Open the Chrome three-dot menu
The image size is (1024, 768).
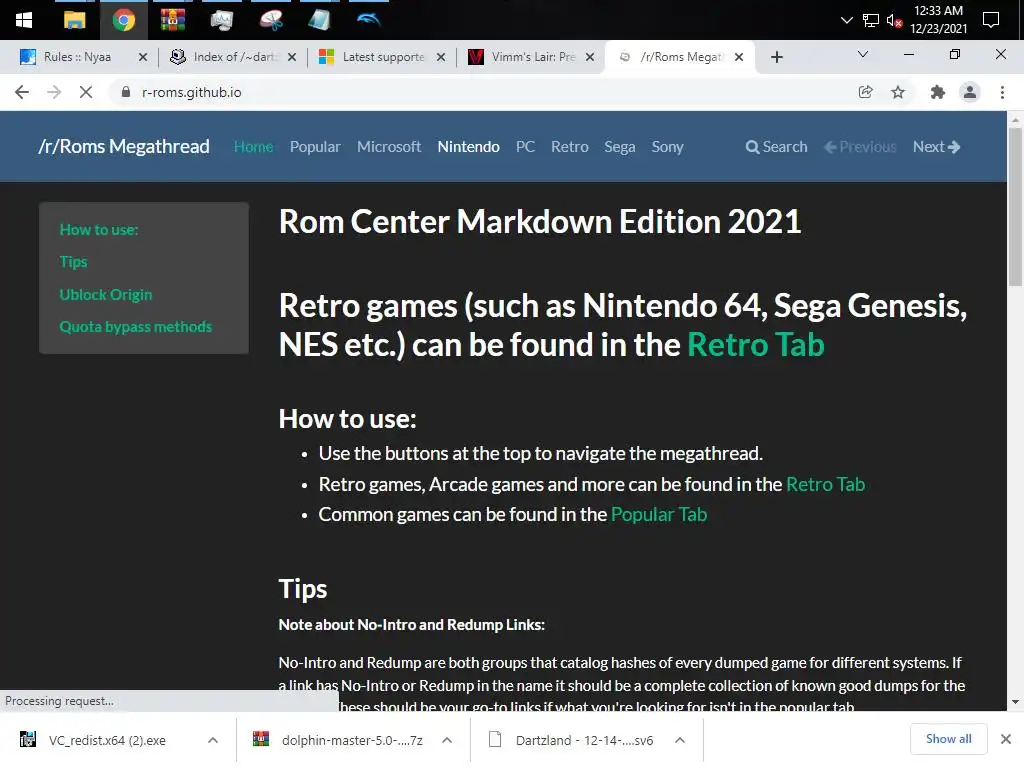[x=1002, y=92]
